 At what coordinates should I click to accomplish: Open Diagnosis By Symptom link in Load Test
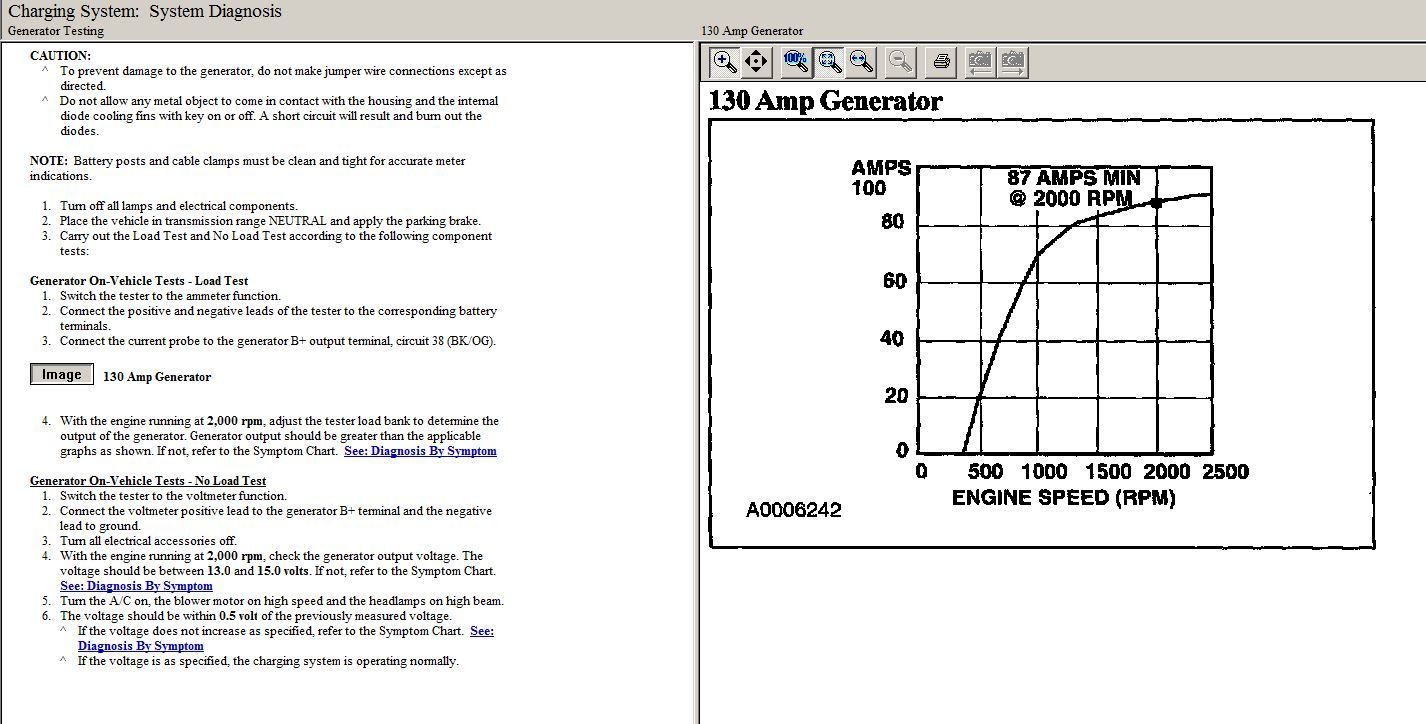pyautogui.click(x=420, y=451)
